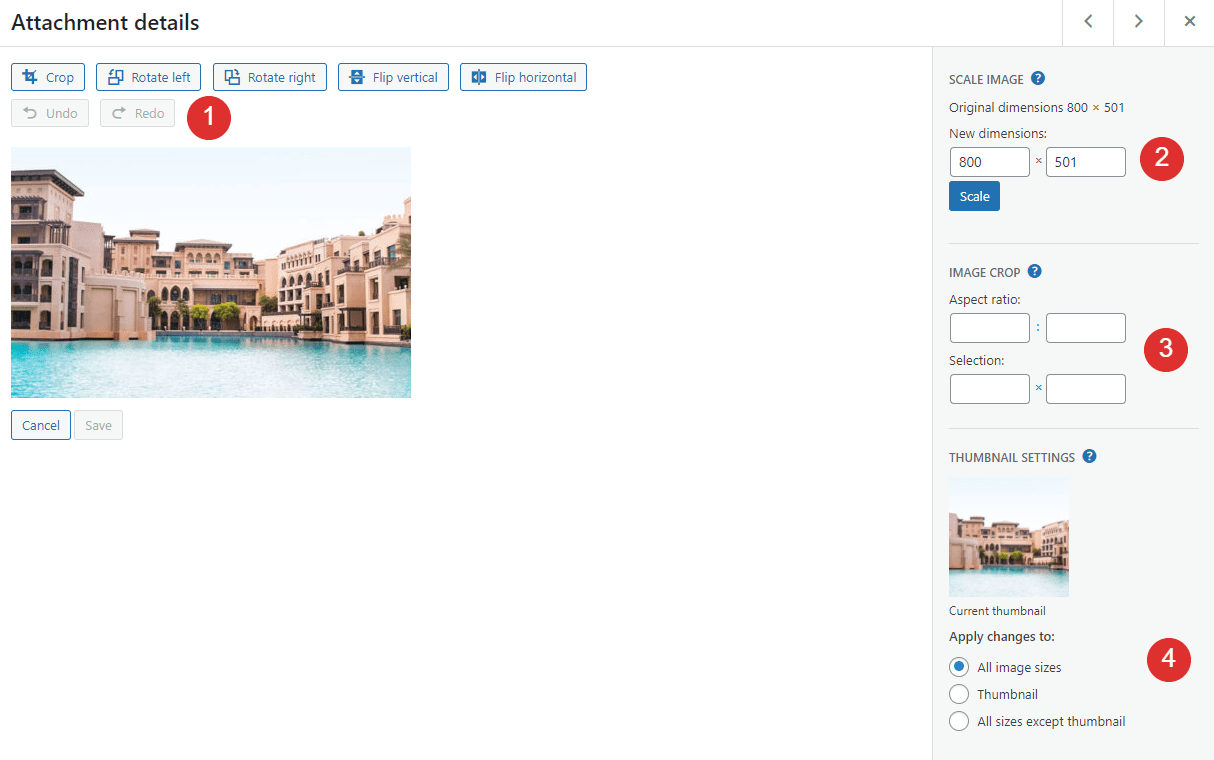Open the Scale Image help tooltip
The height and width of the screenshot is (760, 1214).
(x=1036, y=79)
